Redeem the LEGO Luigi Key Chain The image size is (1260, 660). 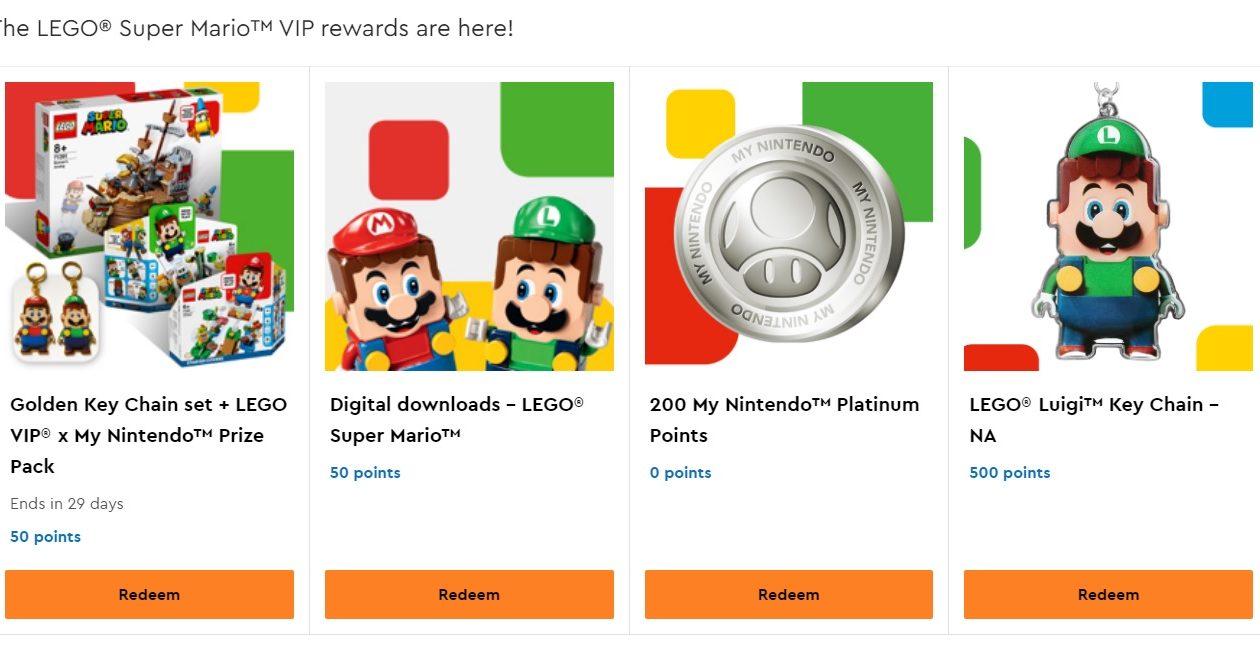(x=1108, y=594)
